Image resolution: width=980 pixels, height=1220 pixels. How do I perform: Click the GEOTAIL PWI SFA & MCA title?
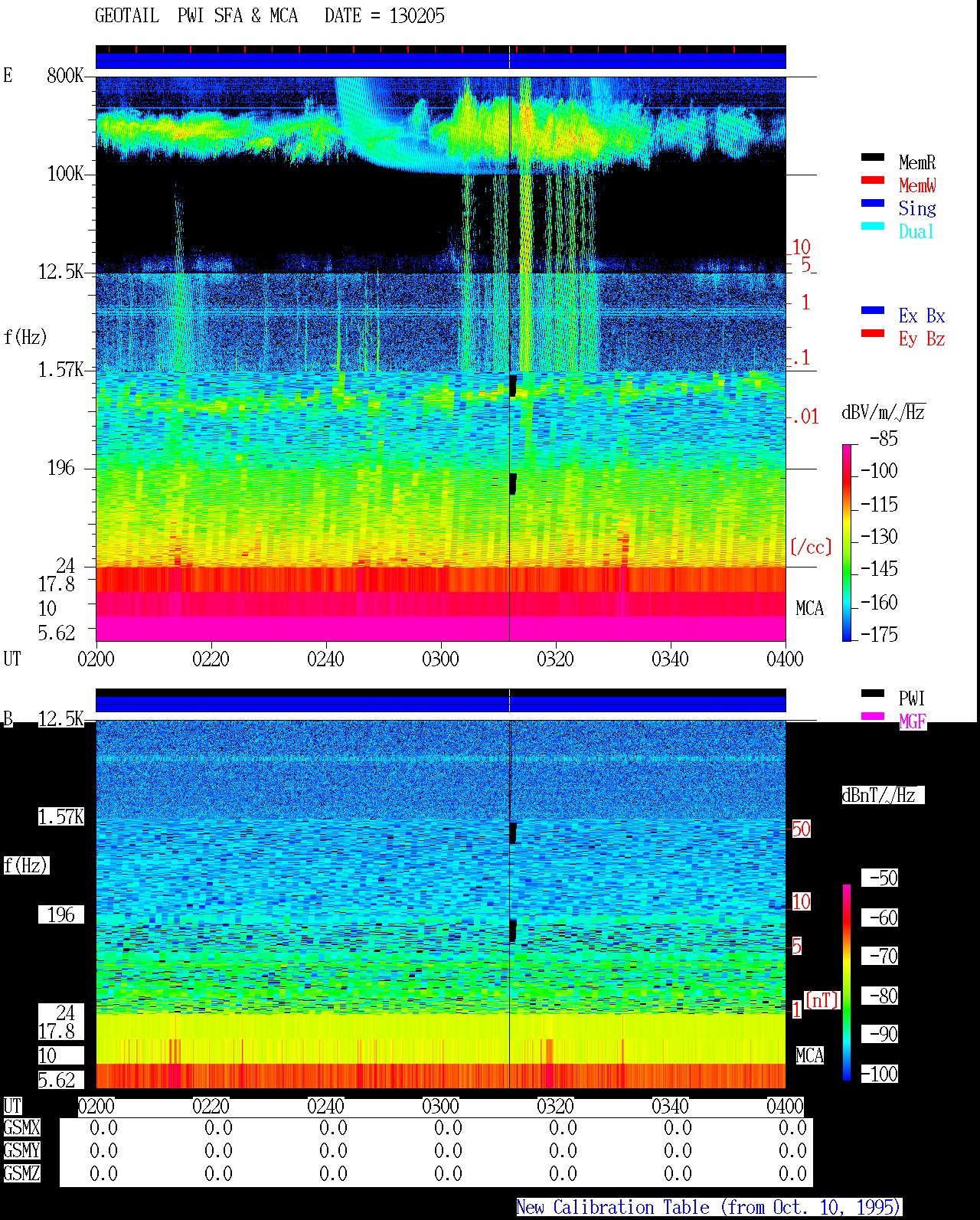pyautogui.click(x=196, y=16)
